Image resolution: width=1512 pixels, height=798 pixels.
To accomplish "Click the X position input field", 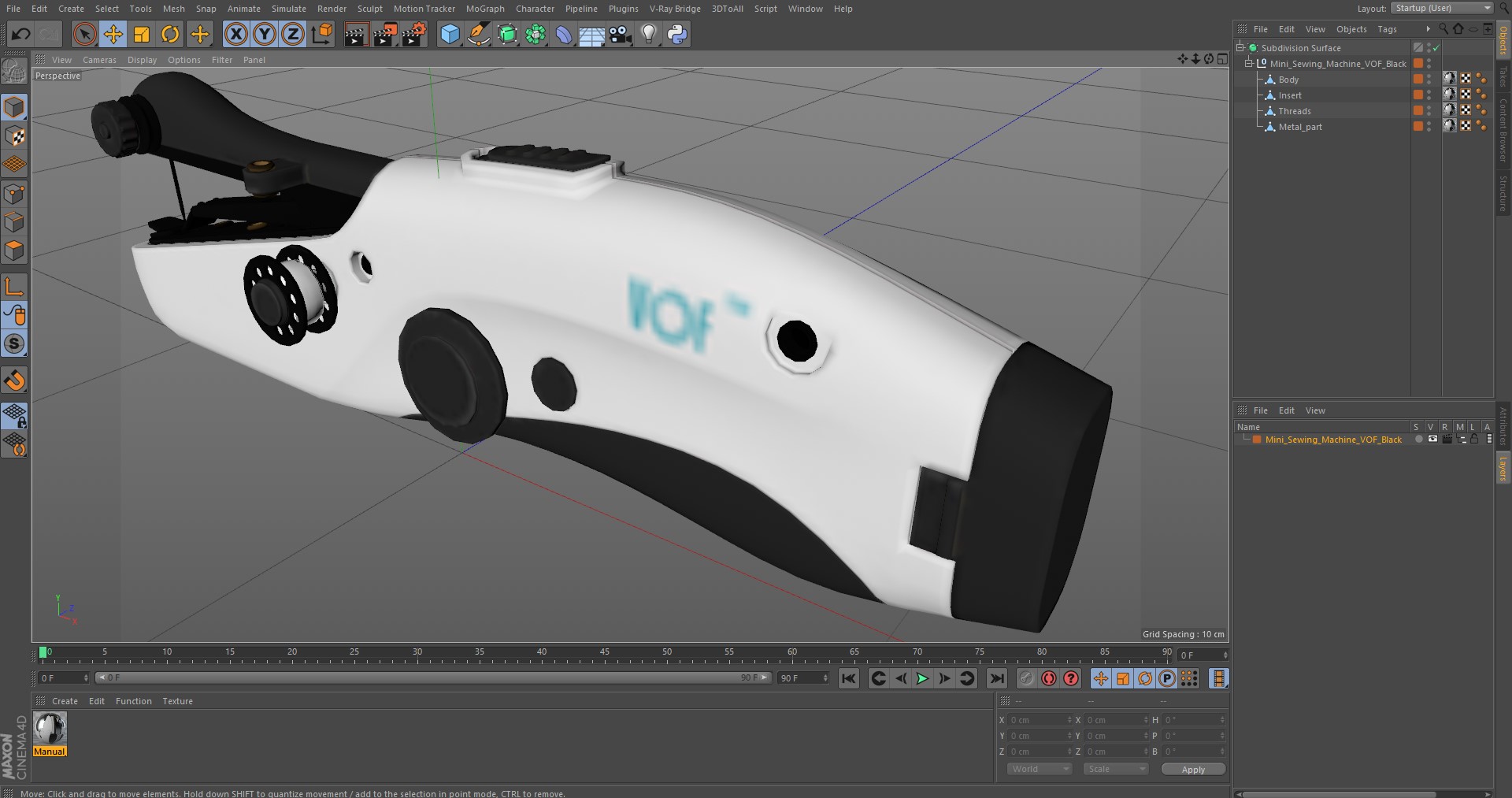I will [1039, 720].
